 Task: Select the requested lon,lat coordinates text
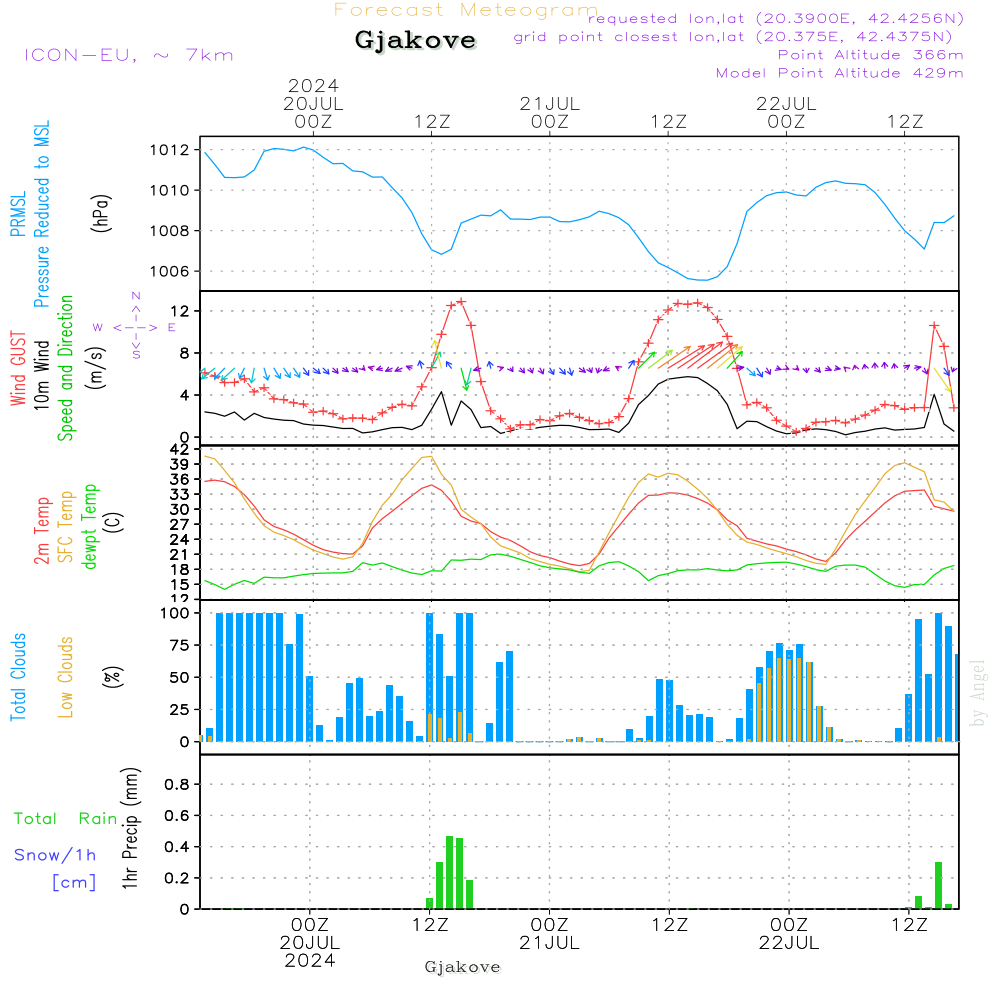[776, 18]
